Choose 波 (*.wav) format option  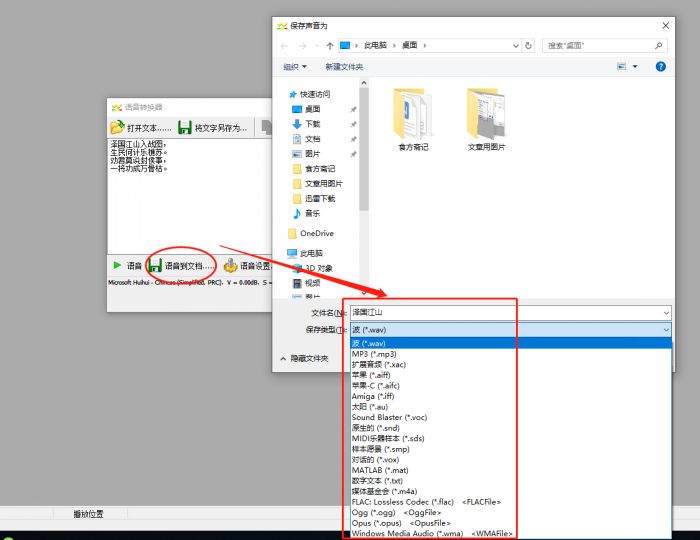511,343
